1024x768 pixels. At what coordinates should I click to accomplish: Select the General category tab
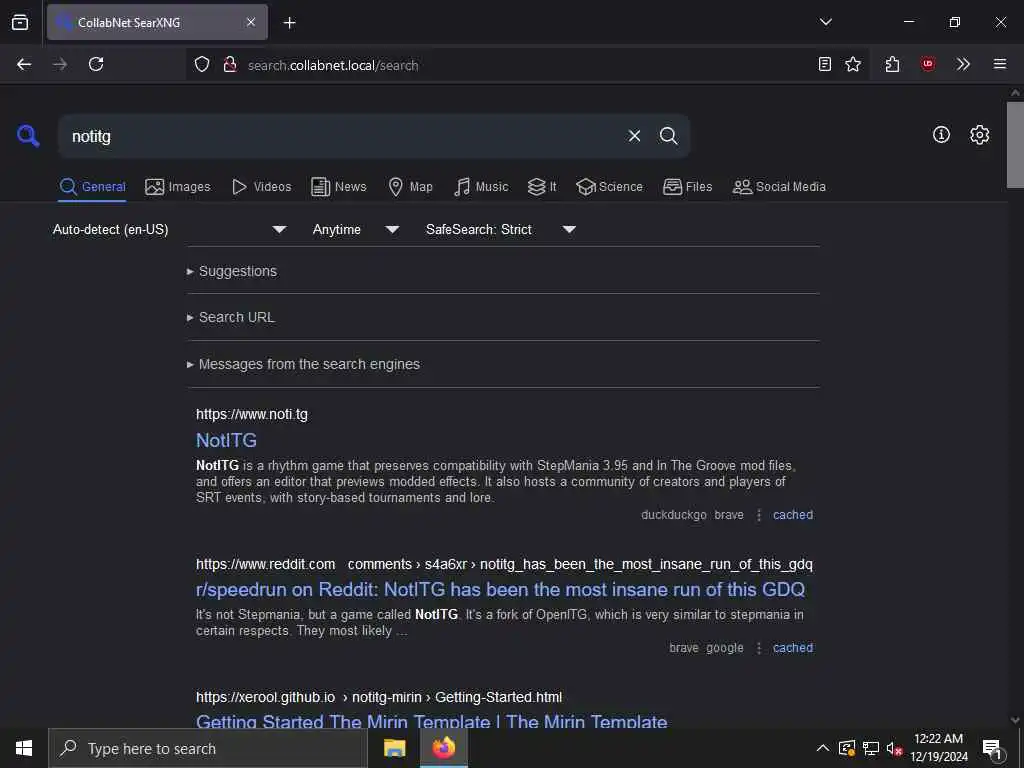(x=92, y=187)
